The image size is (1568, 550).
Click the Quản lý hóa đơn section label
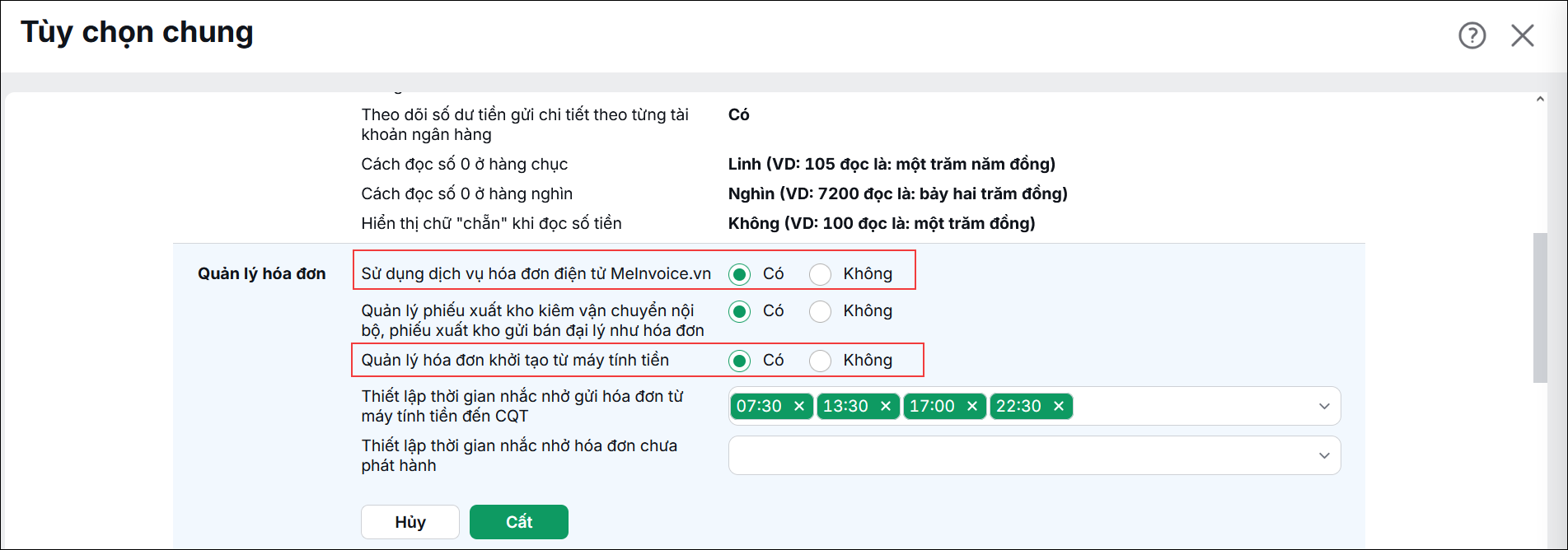pos(261,273)
